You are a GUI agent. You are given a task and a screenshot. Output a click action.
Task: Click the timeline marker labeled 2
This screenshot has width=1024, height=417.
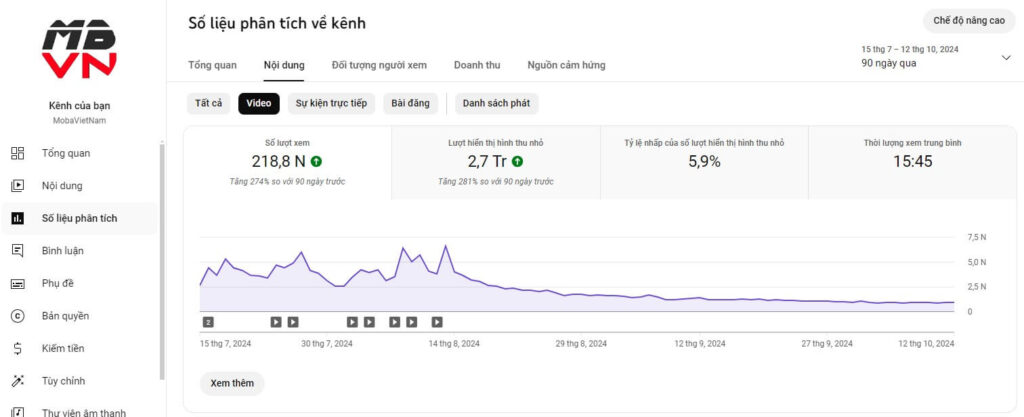click(208, 322)
